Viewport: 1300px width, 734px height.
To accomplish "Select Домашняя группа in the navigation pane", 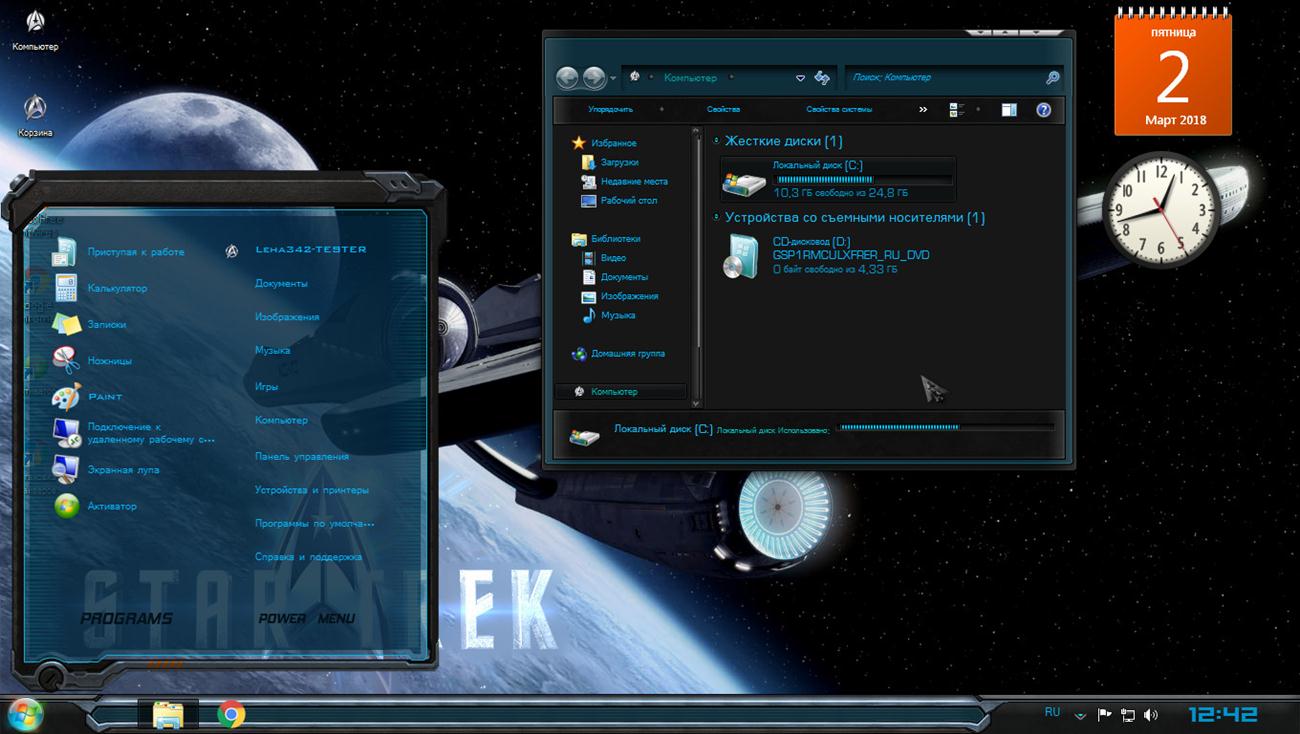I will point(627,353).
